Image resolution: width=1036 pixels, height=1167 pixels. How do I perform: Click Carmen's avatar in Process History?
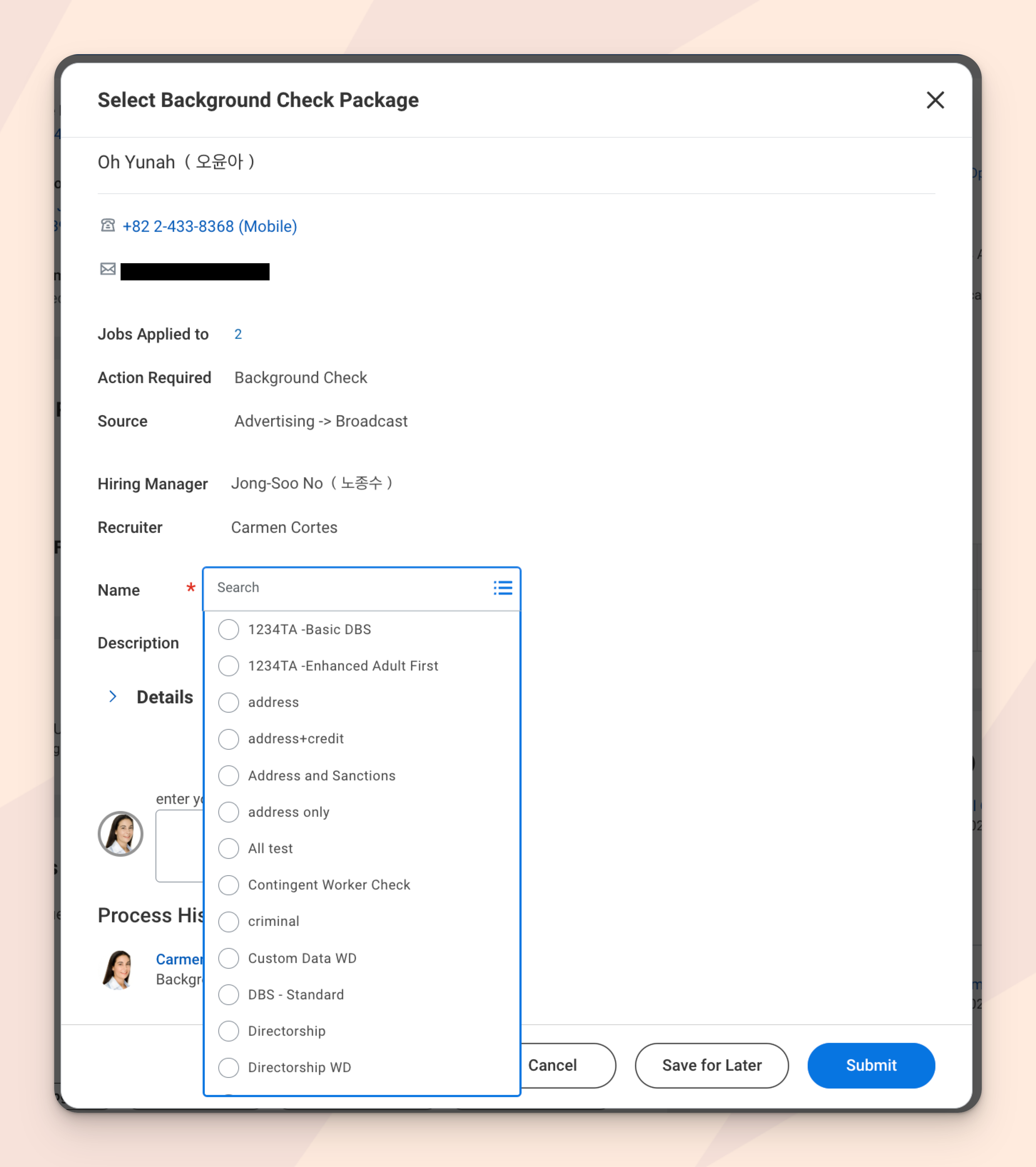click(x=119, y=969)
